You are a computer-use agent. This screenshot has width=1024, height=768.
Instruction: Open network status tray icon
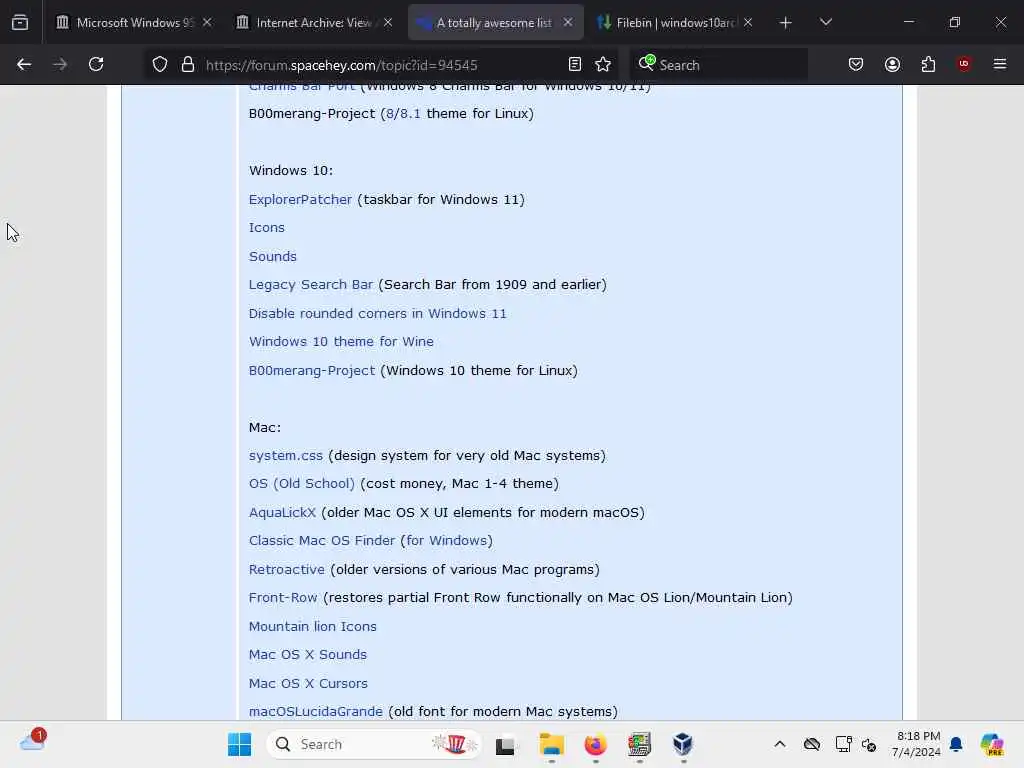click(x=843, y=744)
